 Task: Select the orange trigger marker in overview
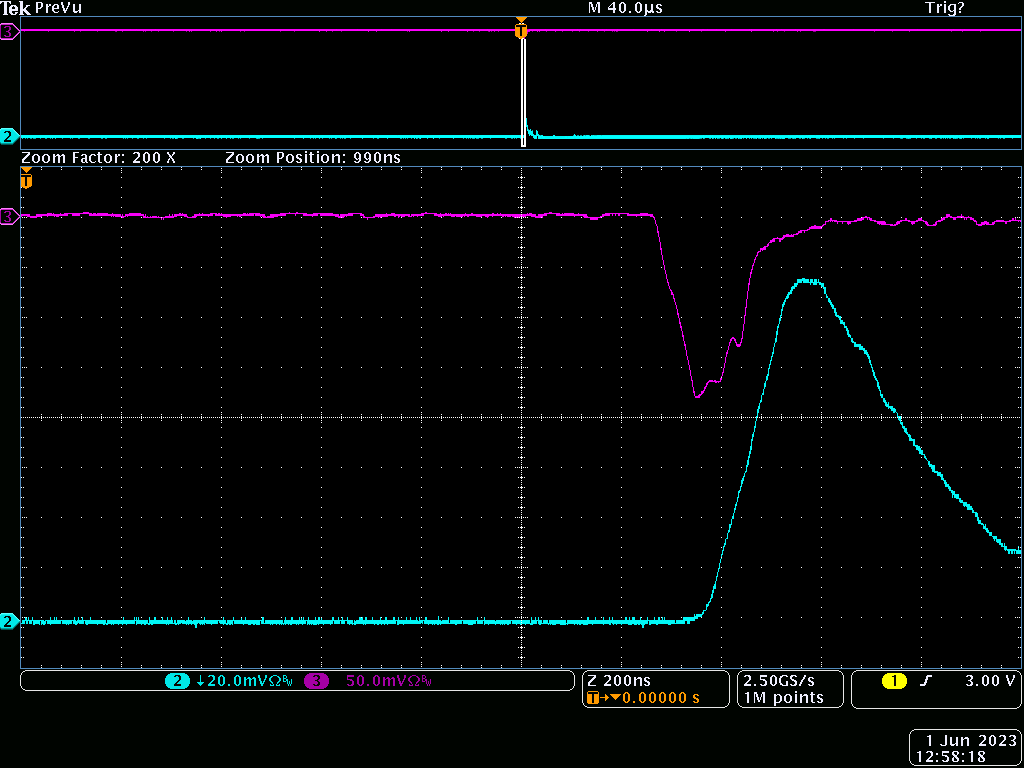pos(520,31)
